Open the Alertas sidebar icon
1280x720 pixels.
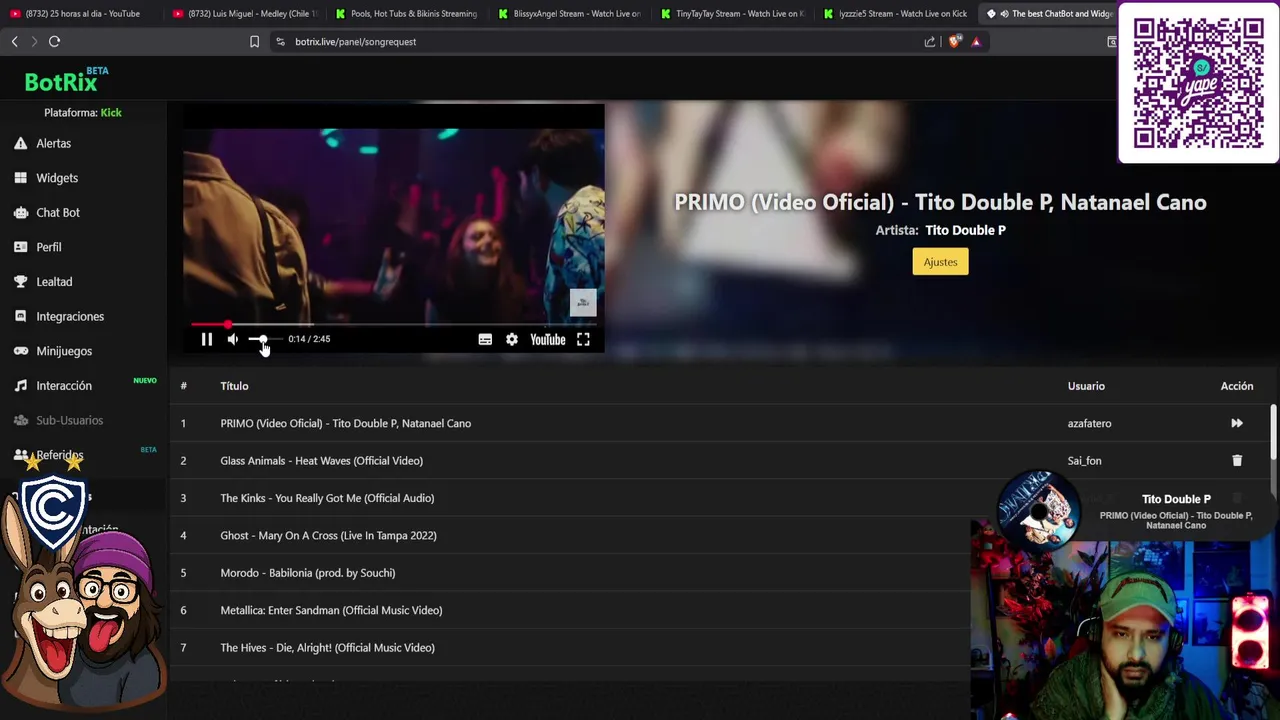(20, 143)
